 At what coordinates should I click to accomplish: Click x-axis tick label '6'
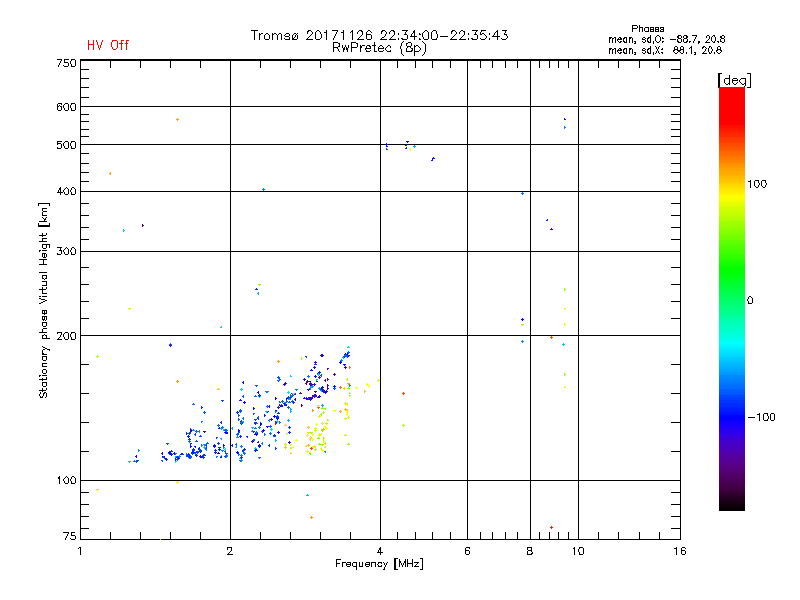click(467, 551)
